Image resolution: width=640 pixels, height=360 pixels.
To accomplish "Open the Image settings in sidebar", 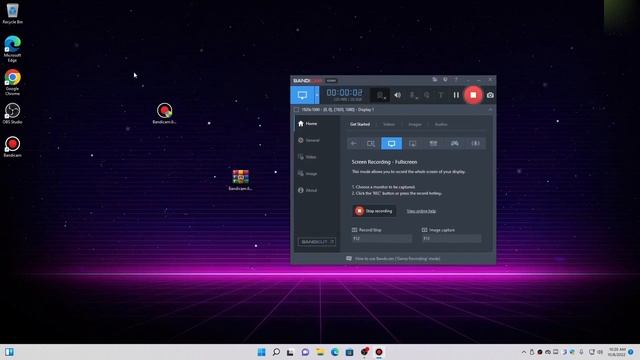I will pyautogui.click(x=308, y=174).
